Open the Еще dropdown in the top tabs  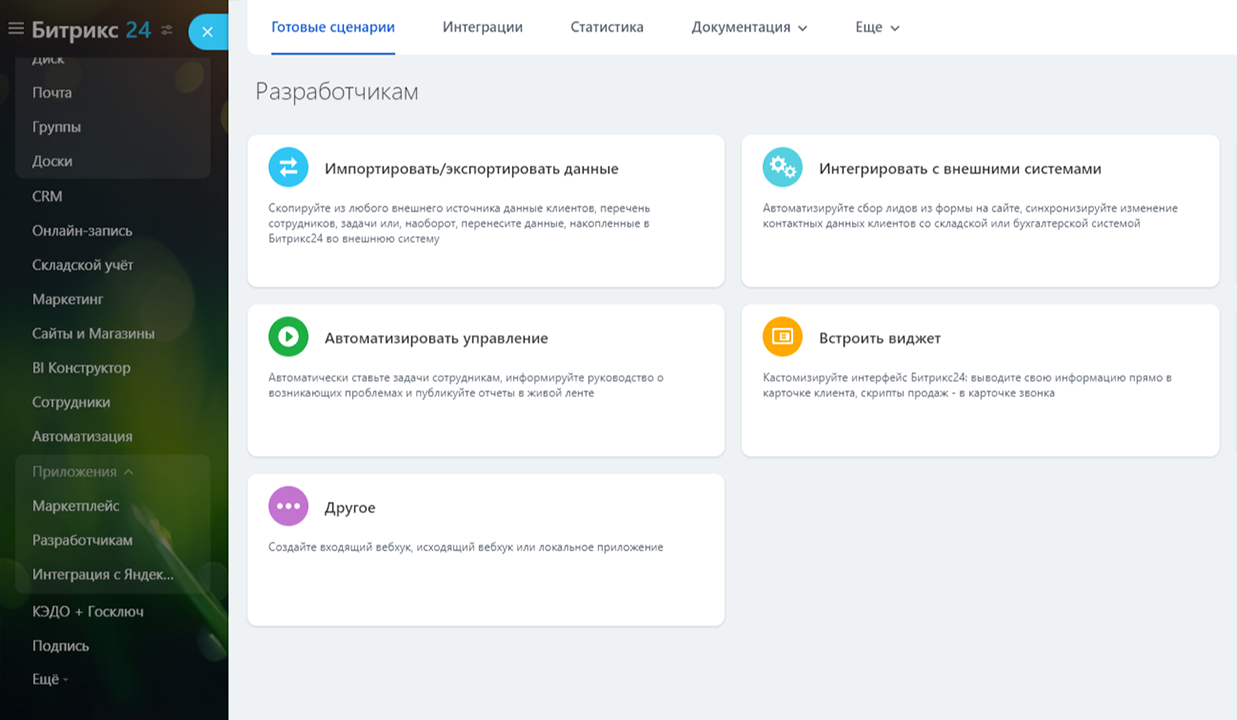(877, 27)
